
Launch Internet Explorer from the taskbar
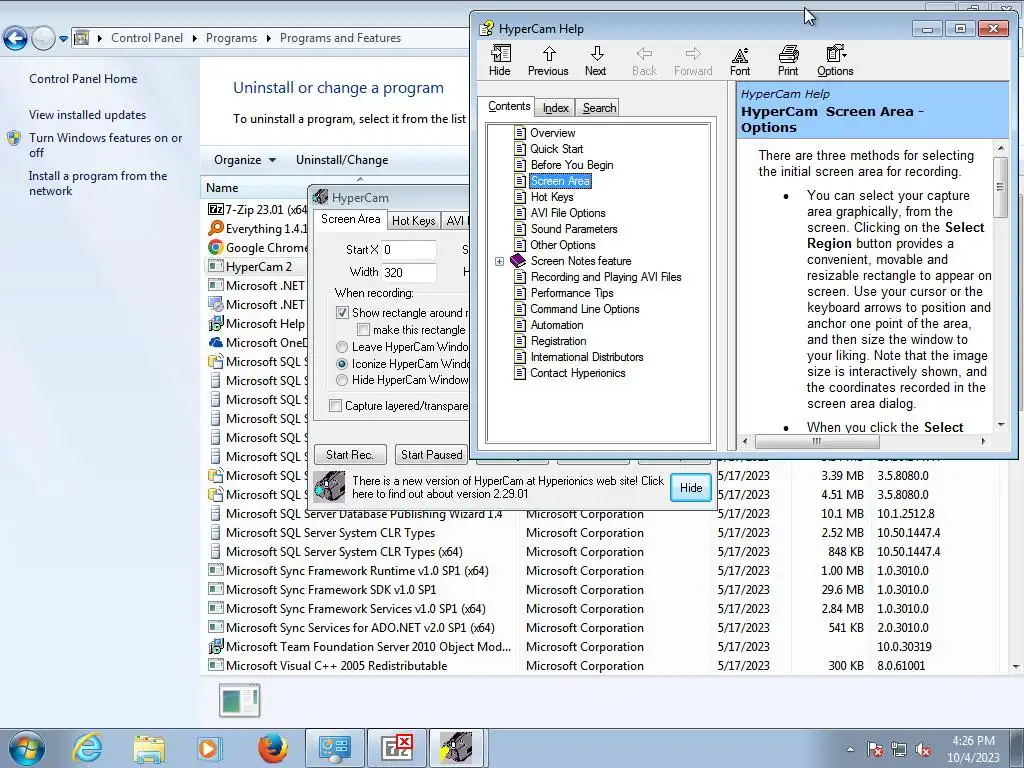pyautogui.click(x=87, y=748)
